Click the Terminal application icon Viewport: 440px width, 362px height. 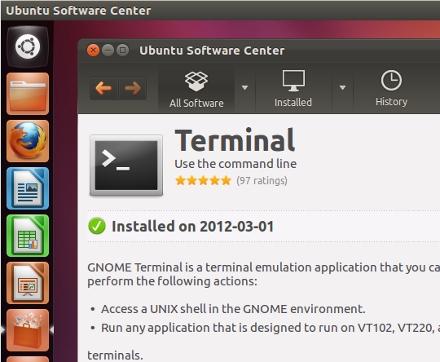pos(126,165)
